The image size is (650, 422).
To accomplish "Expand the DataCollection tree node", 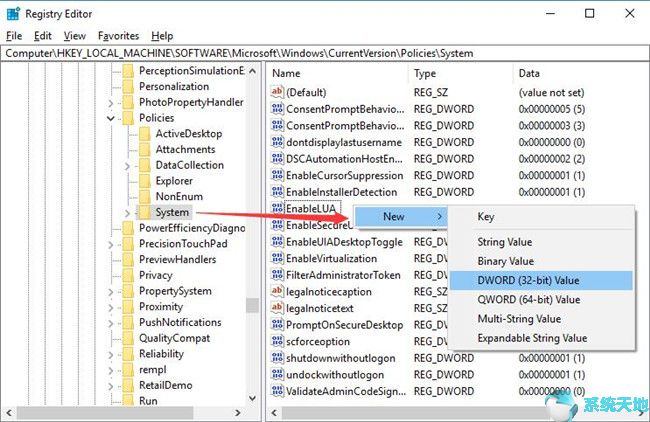I will click(x=127, y=165).
